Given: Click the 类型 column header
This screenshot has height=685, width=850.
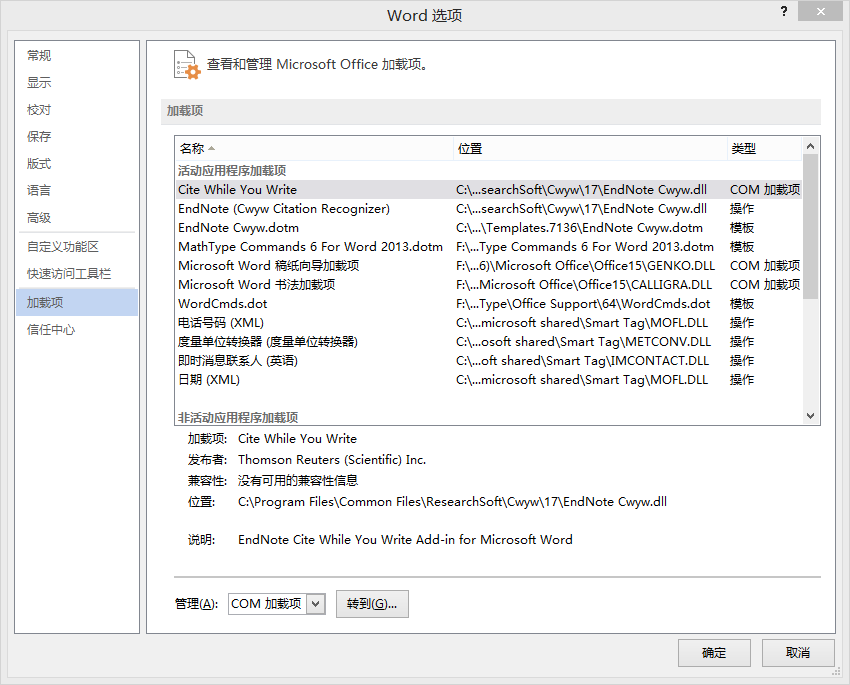Looking at the screenshot, I should click(x=764, y=148).
